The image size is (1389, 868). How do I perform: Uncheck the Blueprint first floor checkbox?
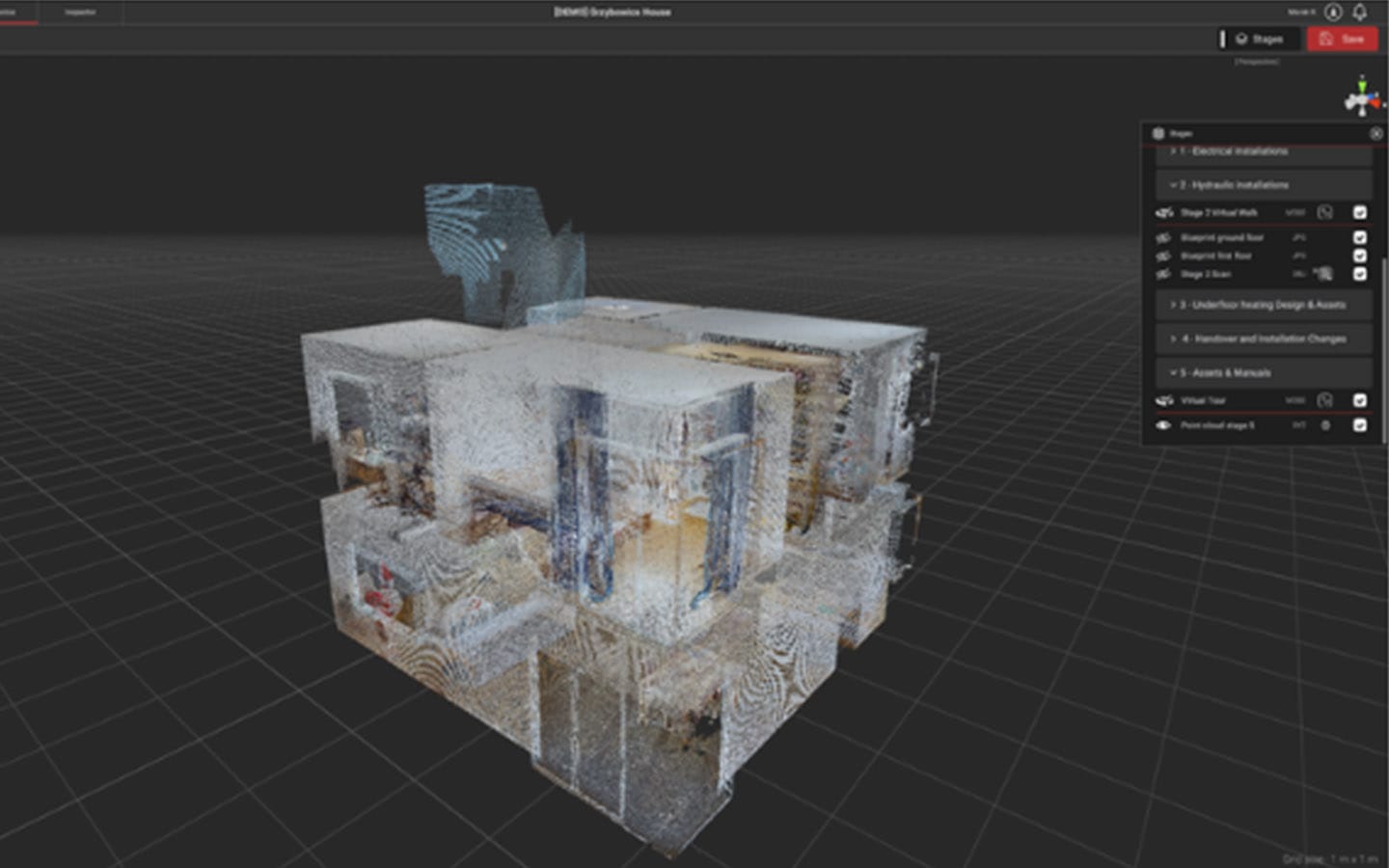click(1360, 256)
